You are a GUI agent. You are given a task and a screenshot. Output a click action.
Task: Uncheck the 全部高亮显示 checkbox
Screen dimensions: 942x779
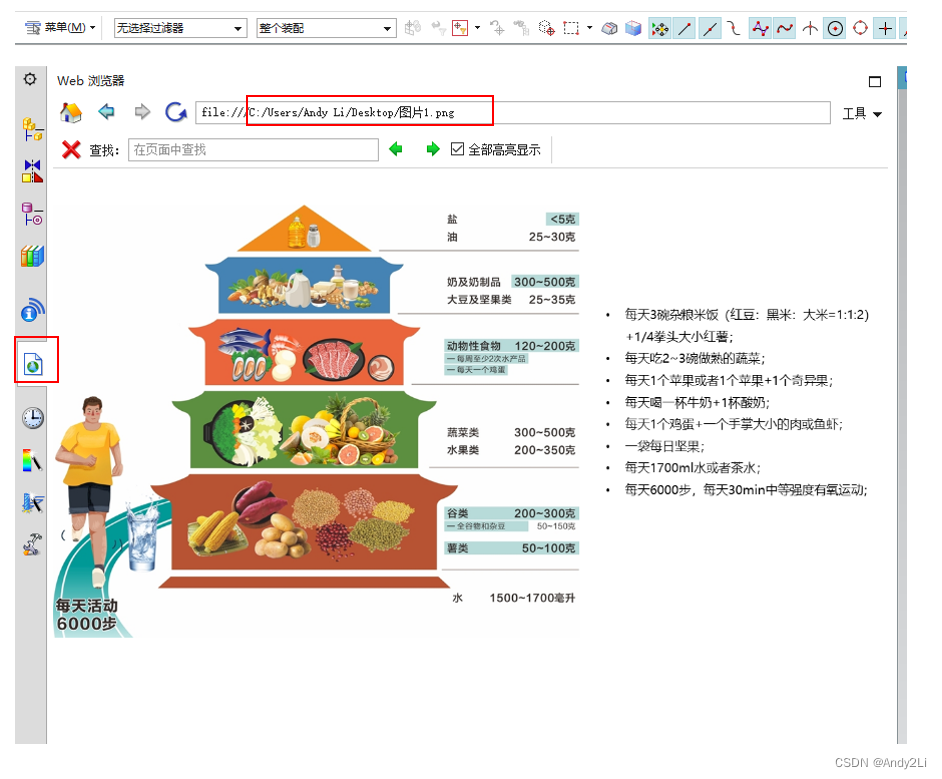455,149
